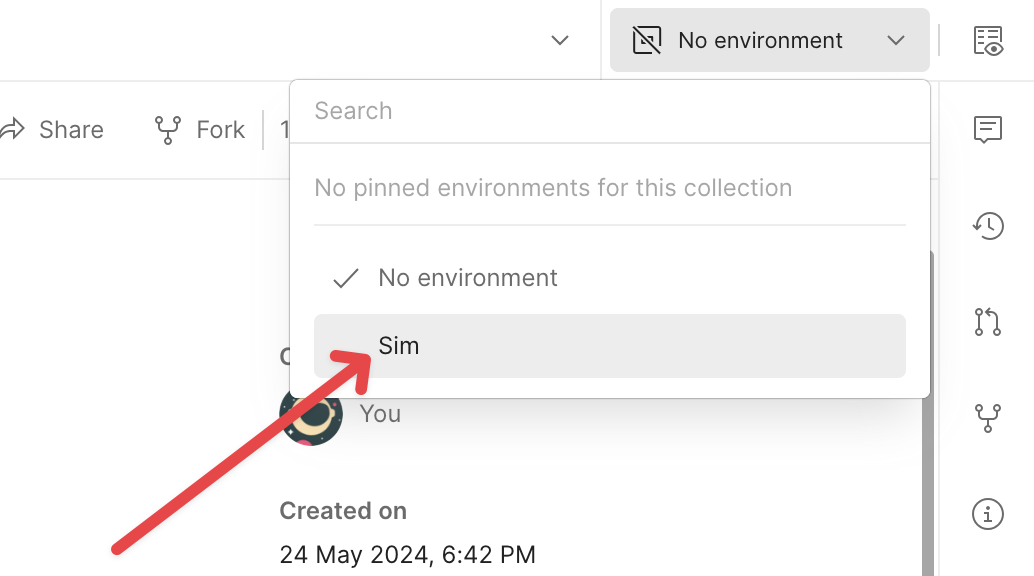Click the no-environment icon in selector
The image size is (1034, 576).
[647, 41]
